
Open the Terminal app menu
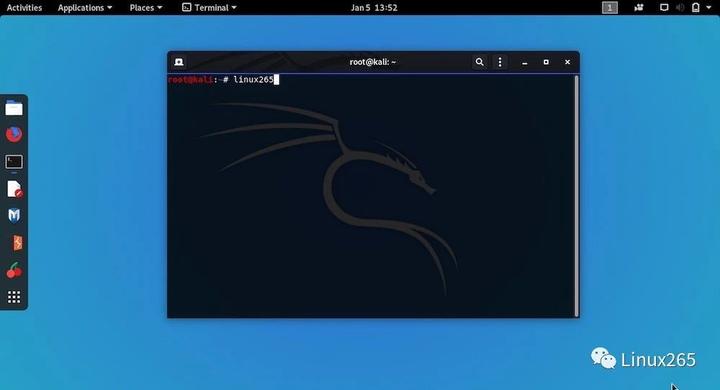click(209, 7)
